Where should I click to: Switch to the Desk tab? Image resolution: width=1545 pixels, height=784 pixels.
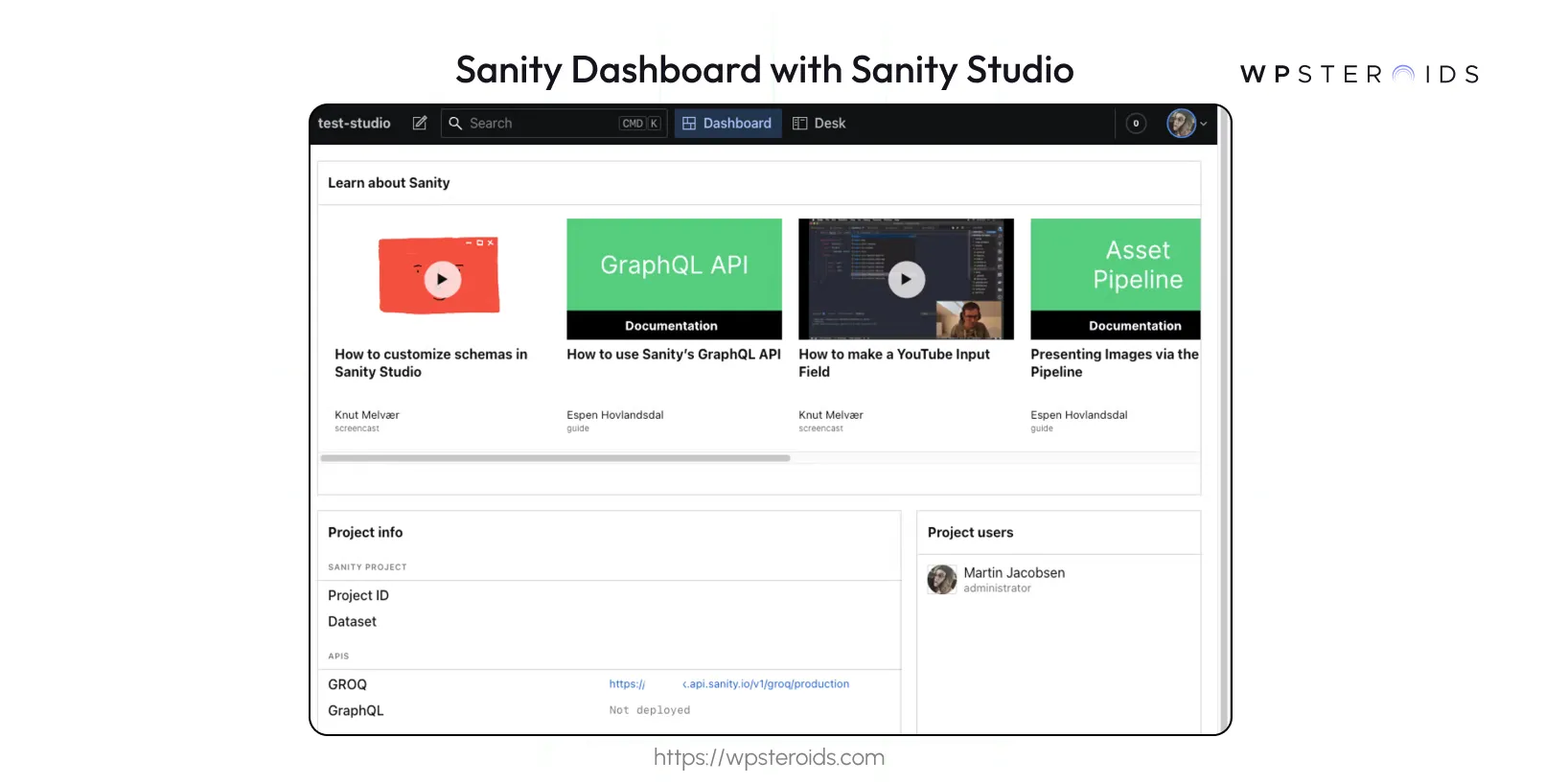click(819, 124)
